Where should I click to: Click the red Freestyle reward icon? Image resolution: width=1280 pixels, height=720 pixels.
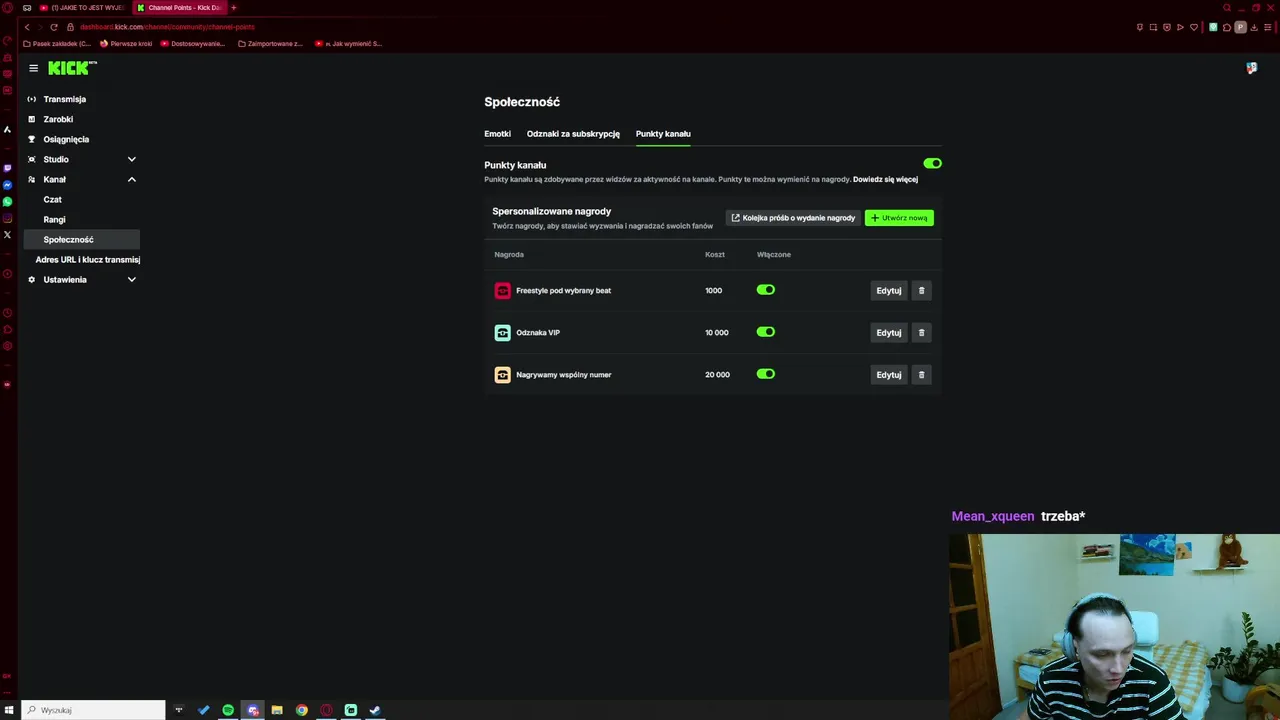(x=502, y=290)
